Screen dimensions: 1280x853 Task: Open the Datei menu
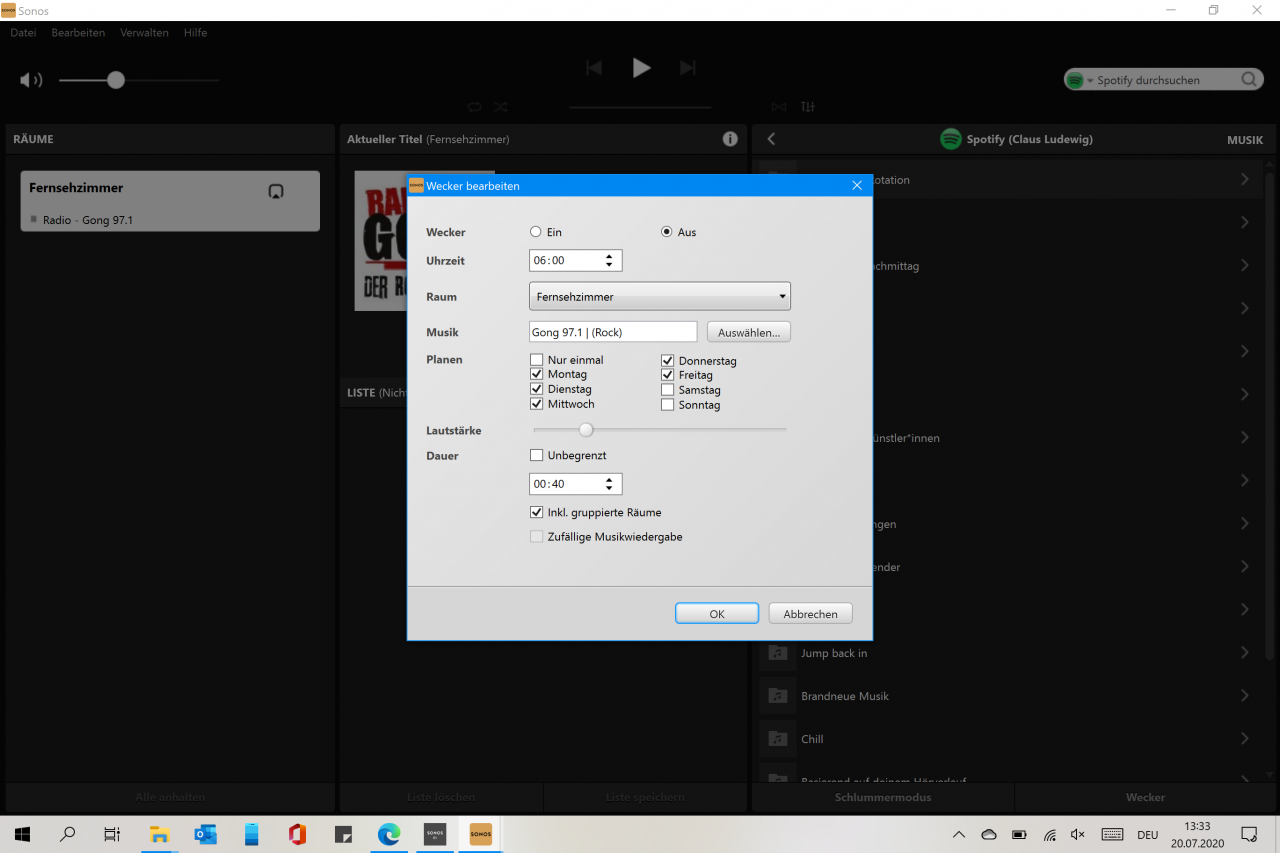click(x=23, y=33)
